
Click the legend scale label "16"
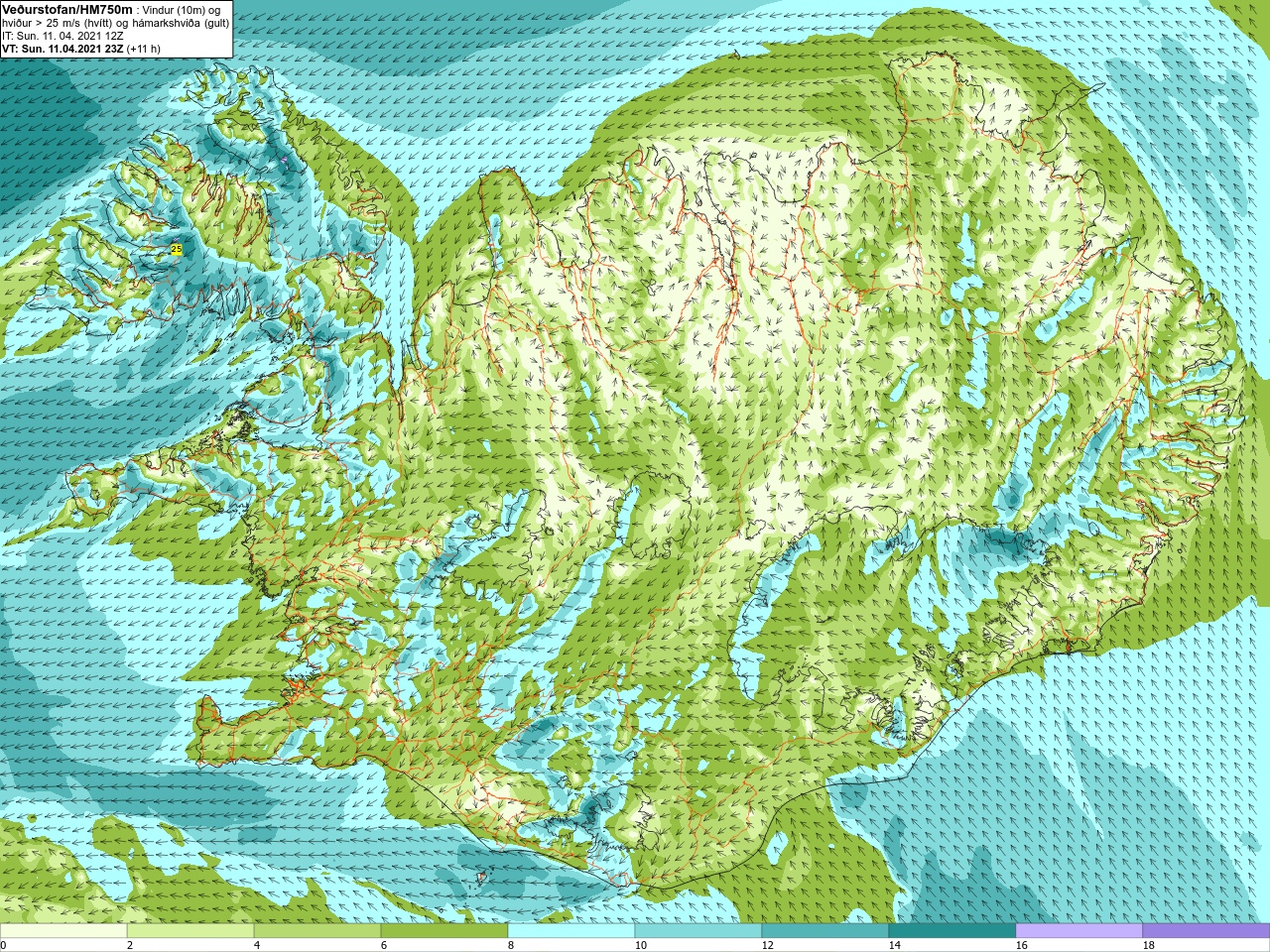click(1021, 945)
